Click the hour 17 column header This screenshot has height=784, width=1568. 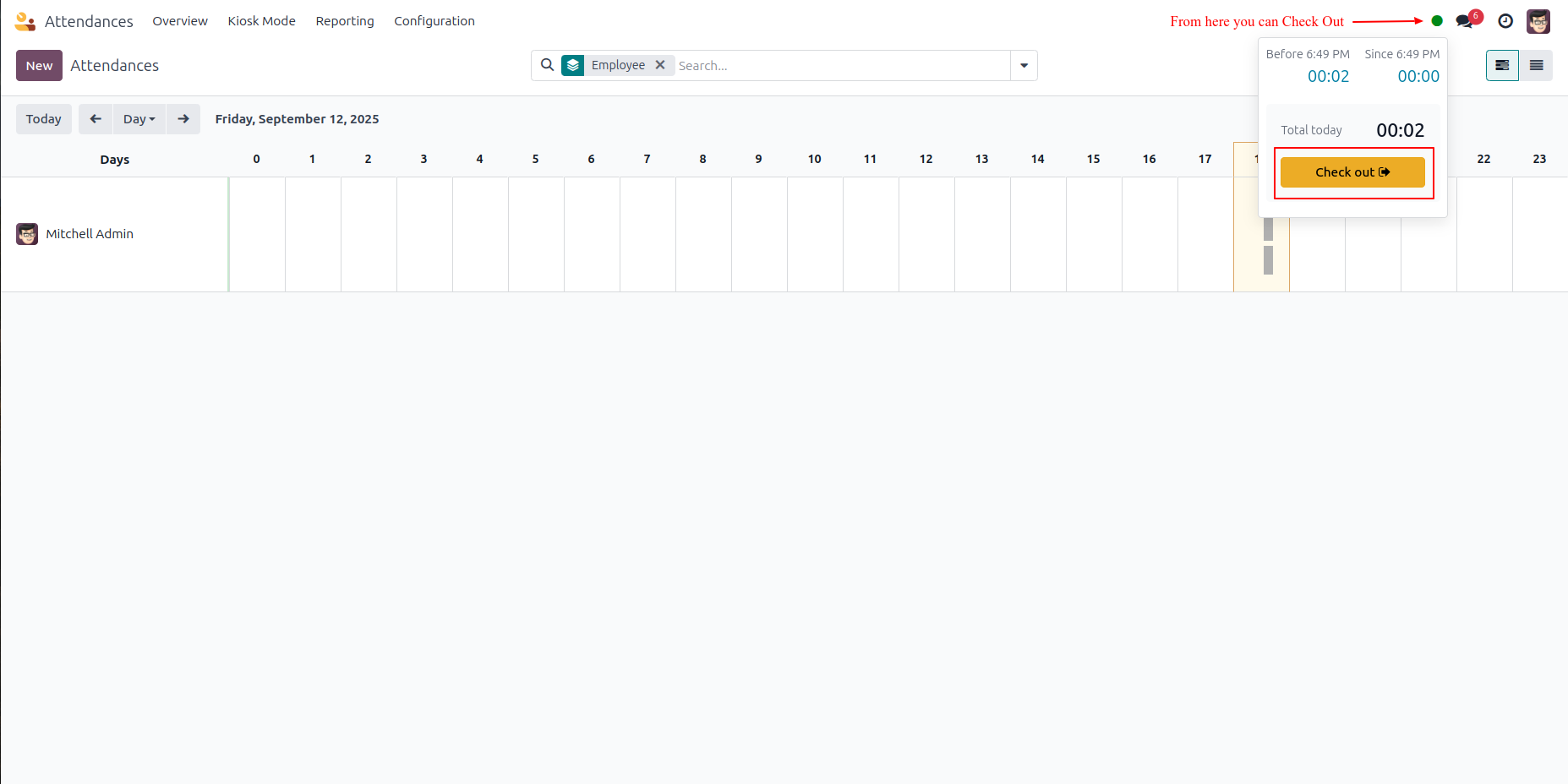1205,159
